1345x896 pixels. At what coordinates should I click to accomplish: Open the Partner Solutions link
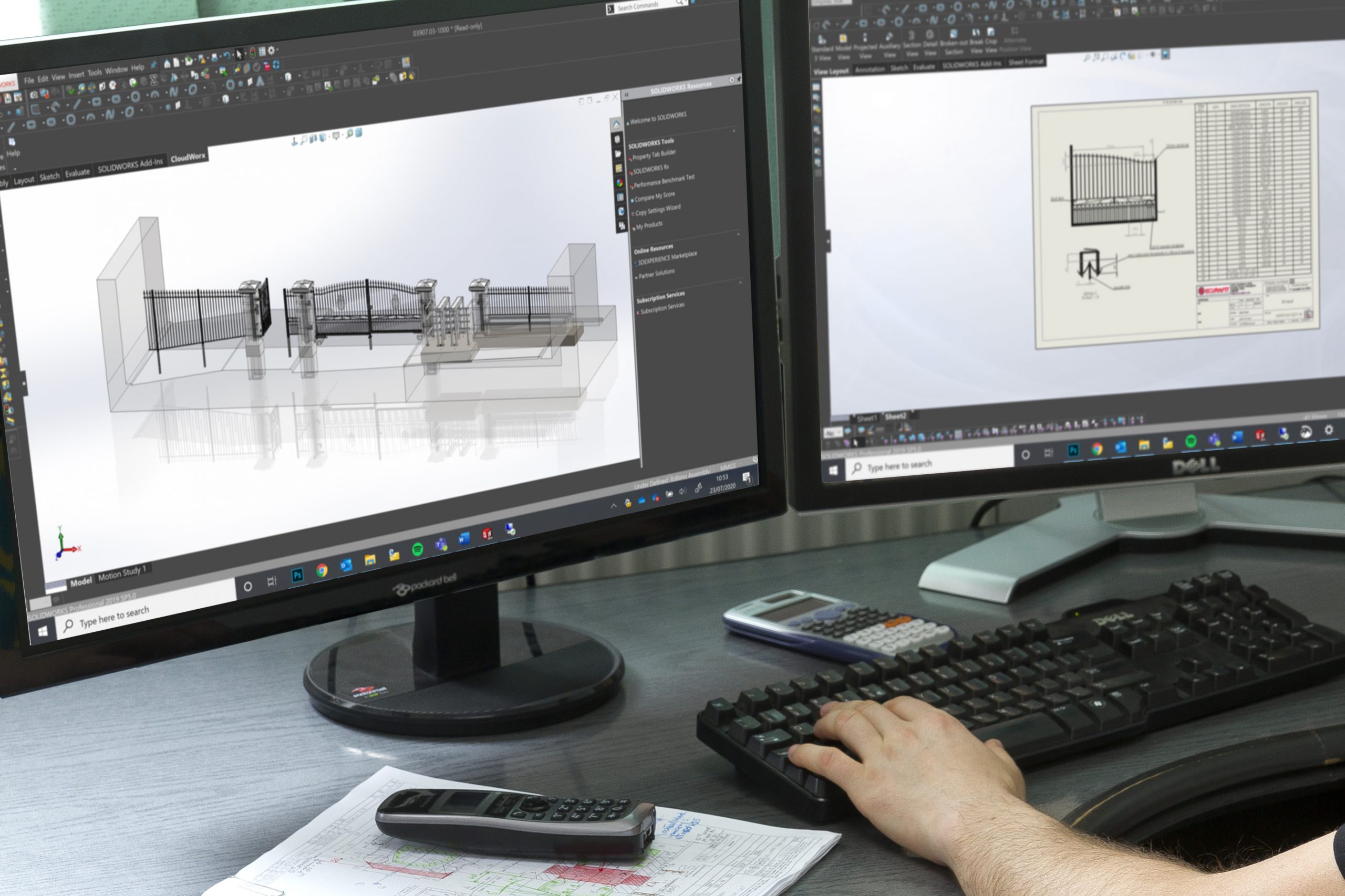click(656, 274)
